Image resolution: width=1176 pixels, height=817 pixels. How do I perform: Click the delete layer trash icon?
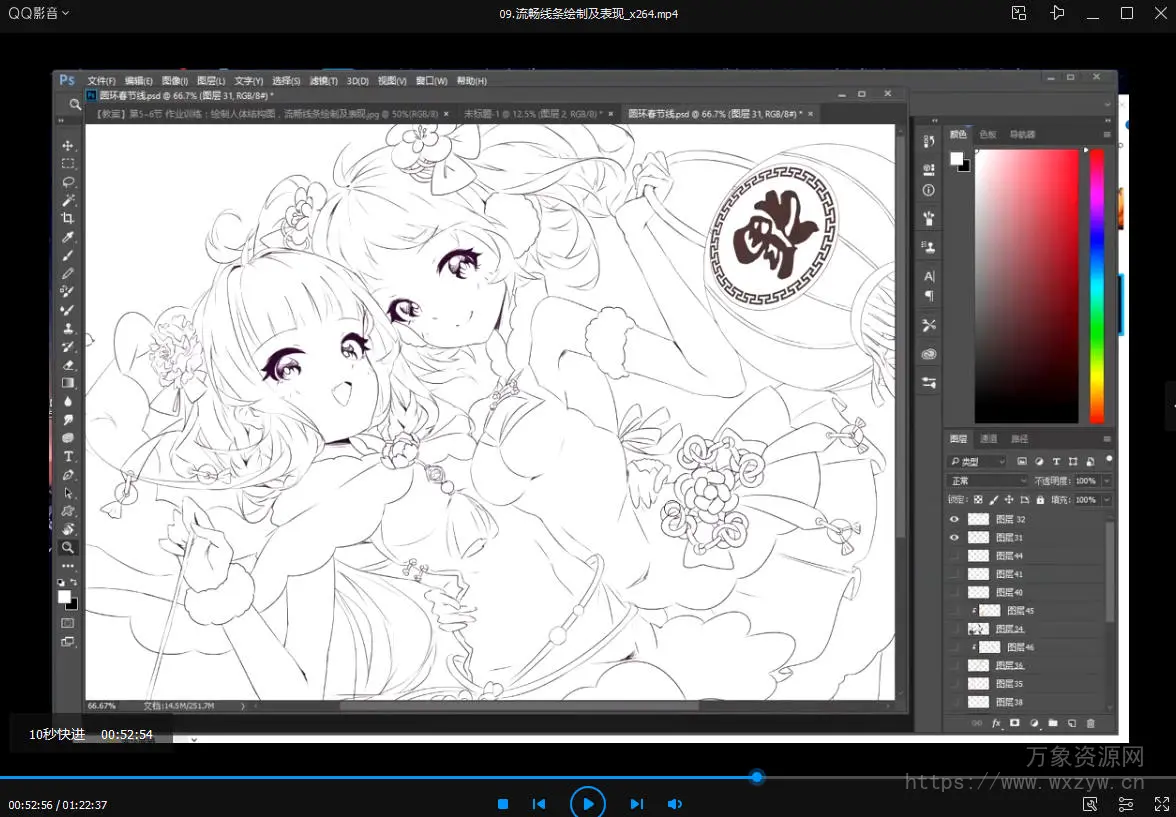1090,723
